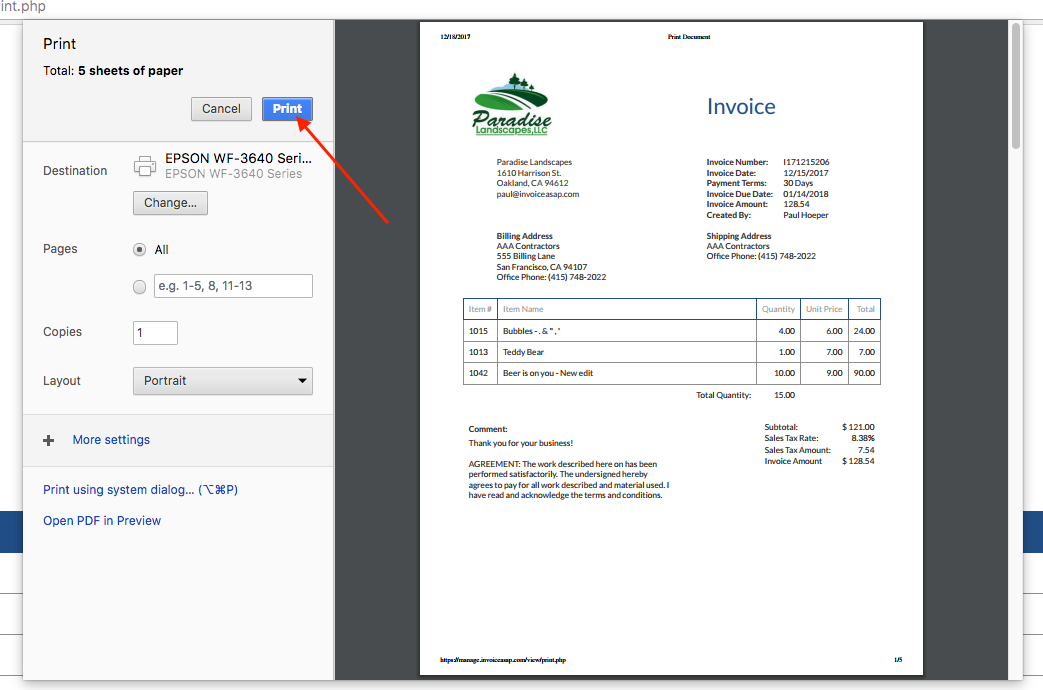Image resolution: width=1043 pixels, height=690 pixels.
Task: Open the Change... destination button
Action: [x=169, y=203]
